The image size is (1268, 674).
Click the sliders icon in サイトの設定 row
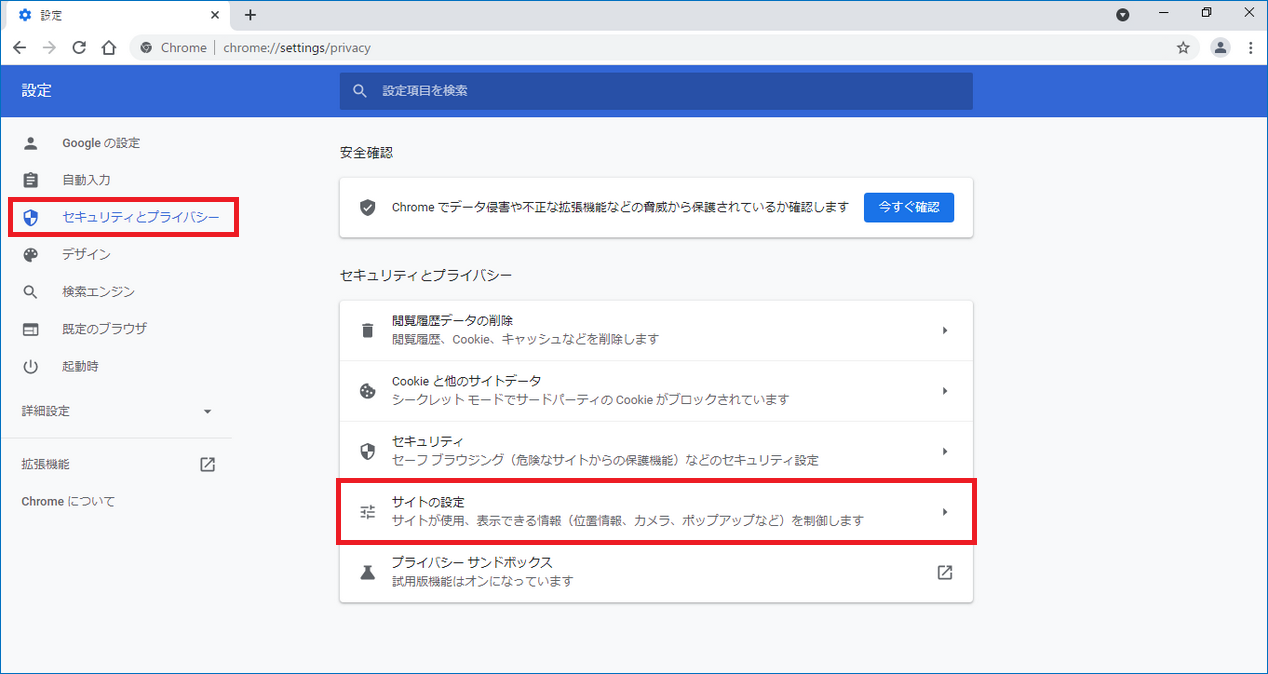(x=367, y=512)
